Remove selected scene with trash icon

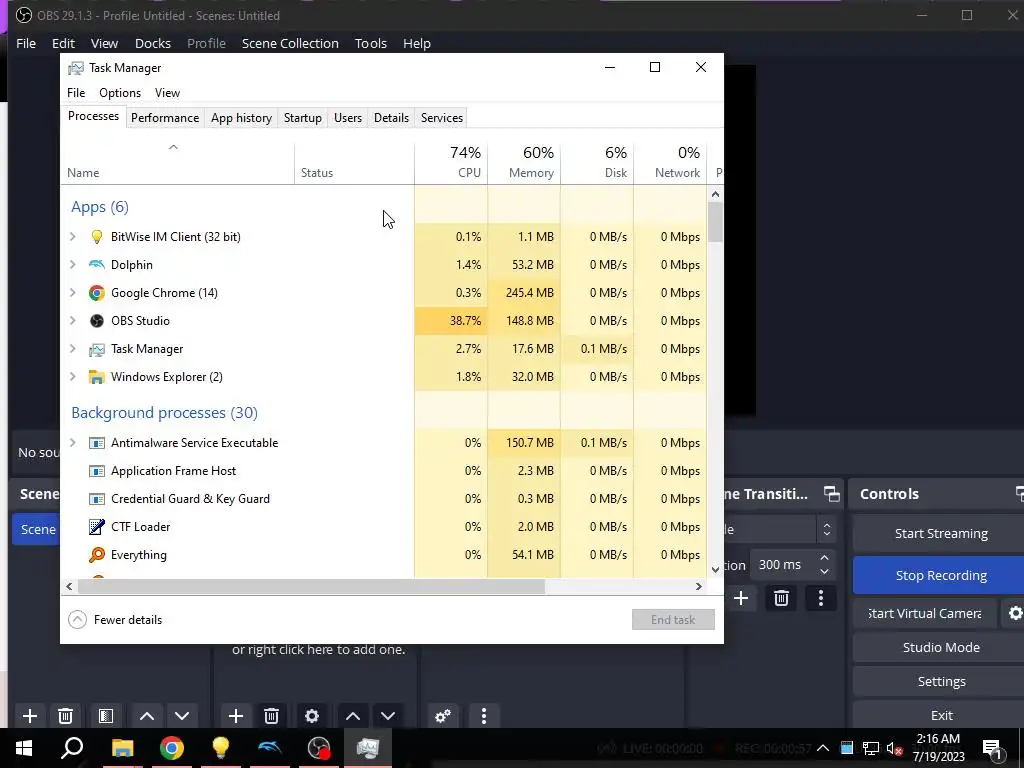point(65,716)
